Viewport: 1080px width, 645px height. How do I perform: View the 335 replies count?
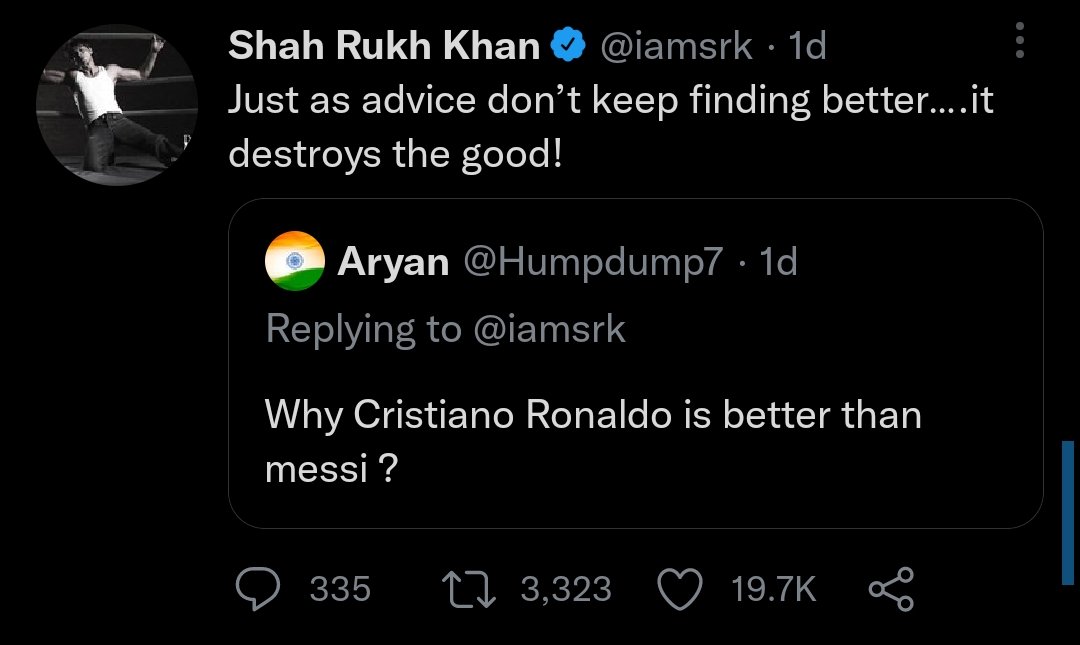pos(340,589)
